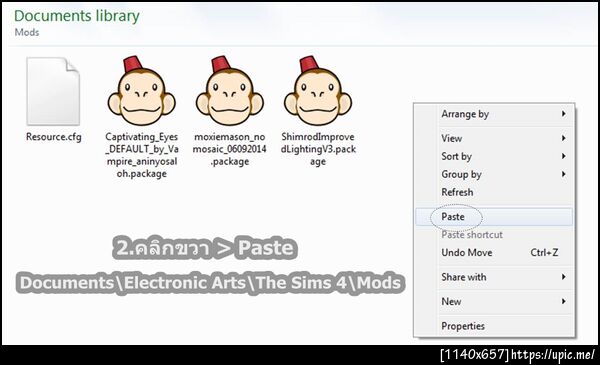The width and height of the screenshot is (600, 365).
Task: Select the moxiemason_nomosaic monkey package icon
Action: coord(230,91)
